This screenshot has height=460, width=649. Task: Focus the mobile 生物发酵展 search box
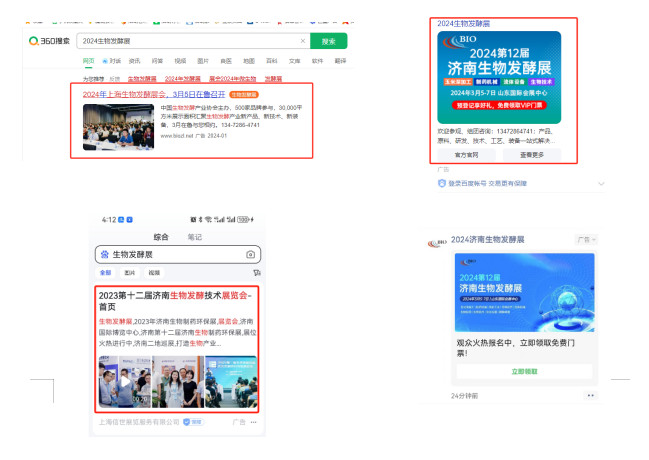[x=178, y=255]
